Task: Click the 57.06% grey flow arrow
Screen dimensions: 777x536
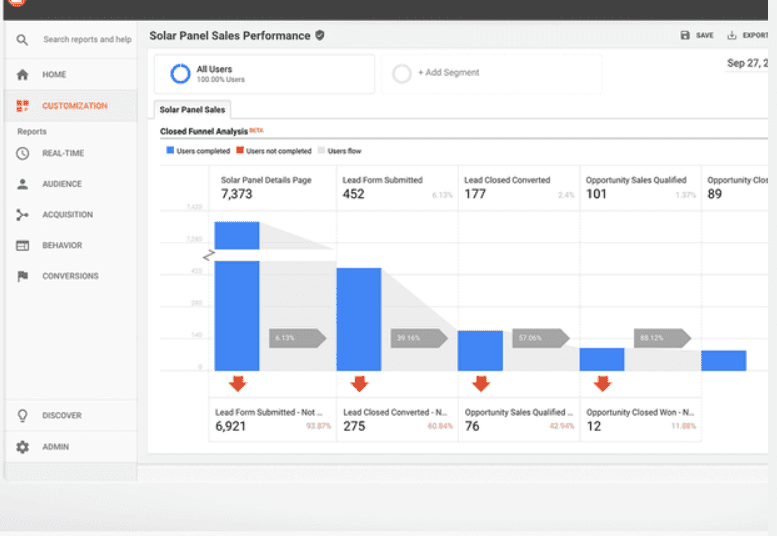Action: pyautogui.click(x=541, y=338)
